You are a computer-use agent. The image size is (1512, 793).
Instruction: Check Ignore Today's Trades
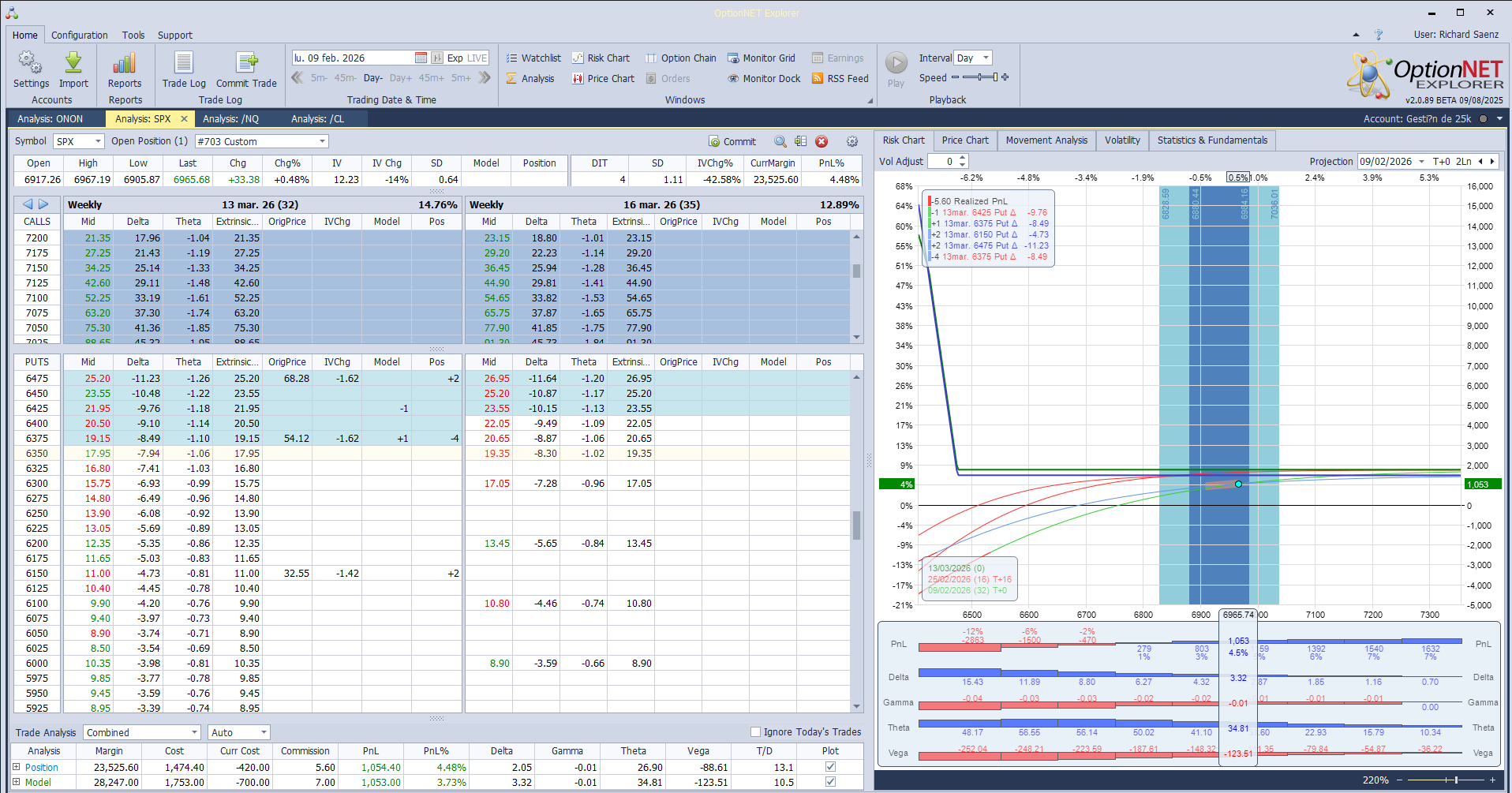755,731
